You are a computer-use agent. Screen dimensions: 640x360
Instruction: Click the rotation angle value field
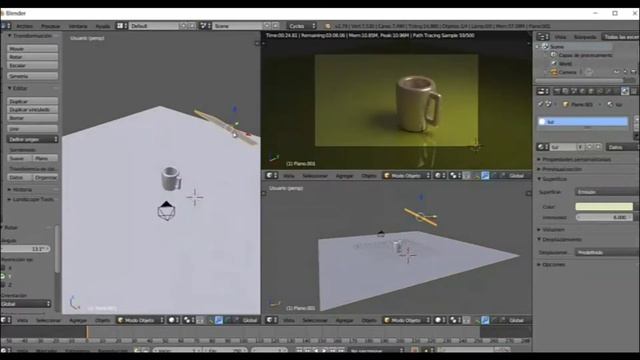[26, 249]
